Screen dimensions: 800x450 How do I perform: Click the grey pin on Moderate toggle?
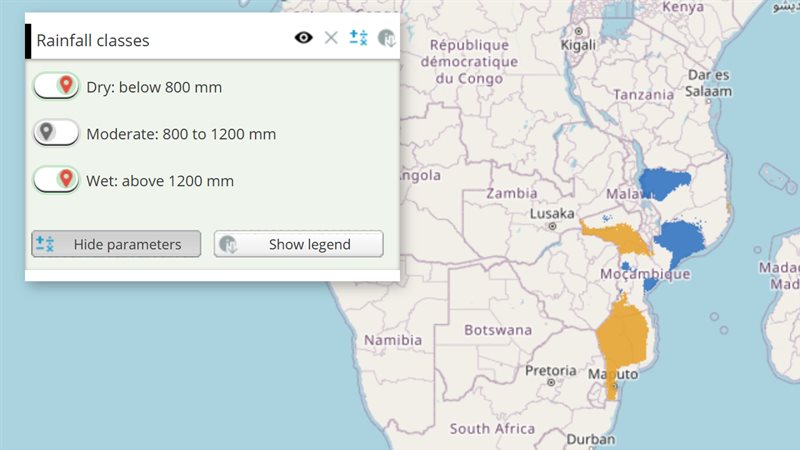click(46, 132)
